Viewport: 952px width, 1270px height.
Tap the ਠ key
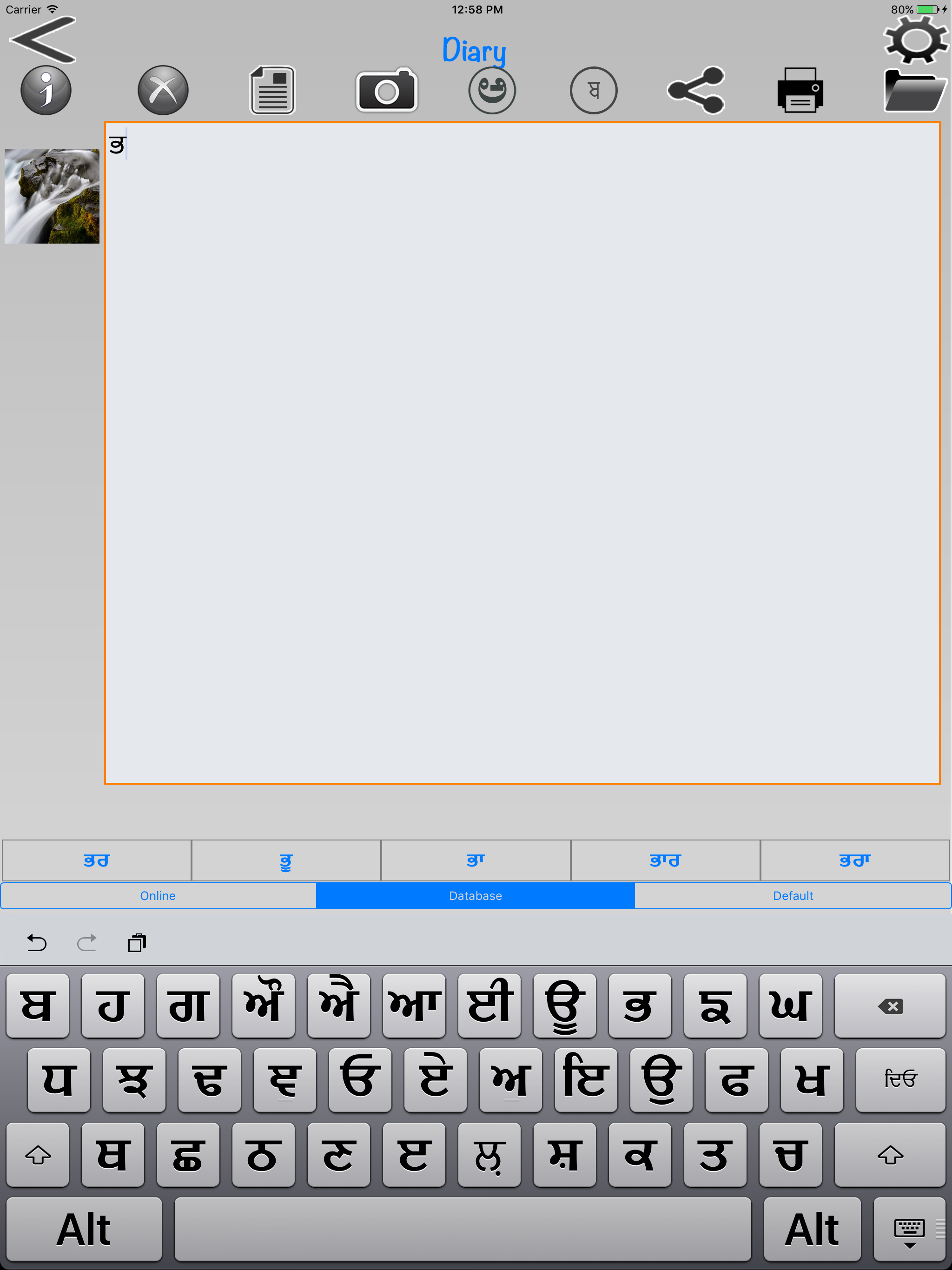(x=264, y=1155)
